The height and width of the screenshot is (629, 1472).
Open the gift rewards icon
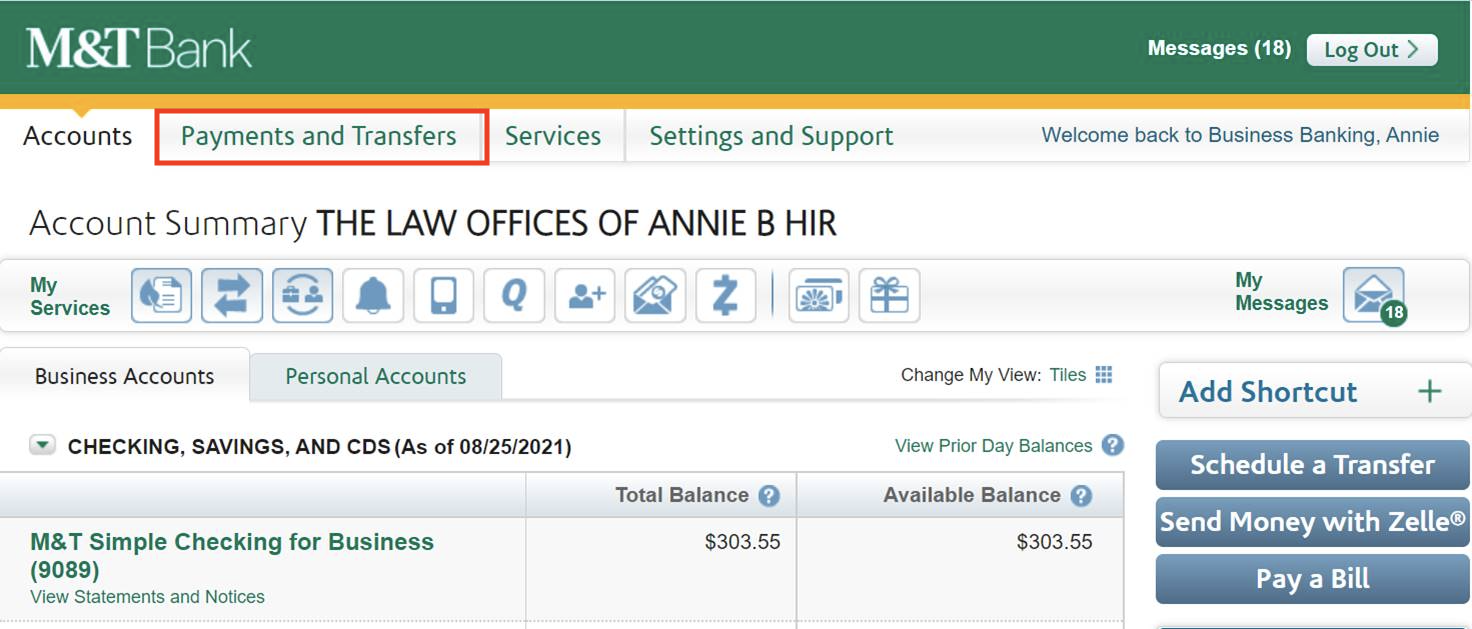(x=889, y=295)
